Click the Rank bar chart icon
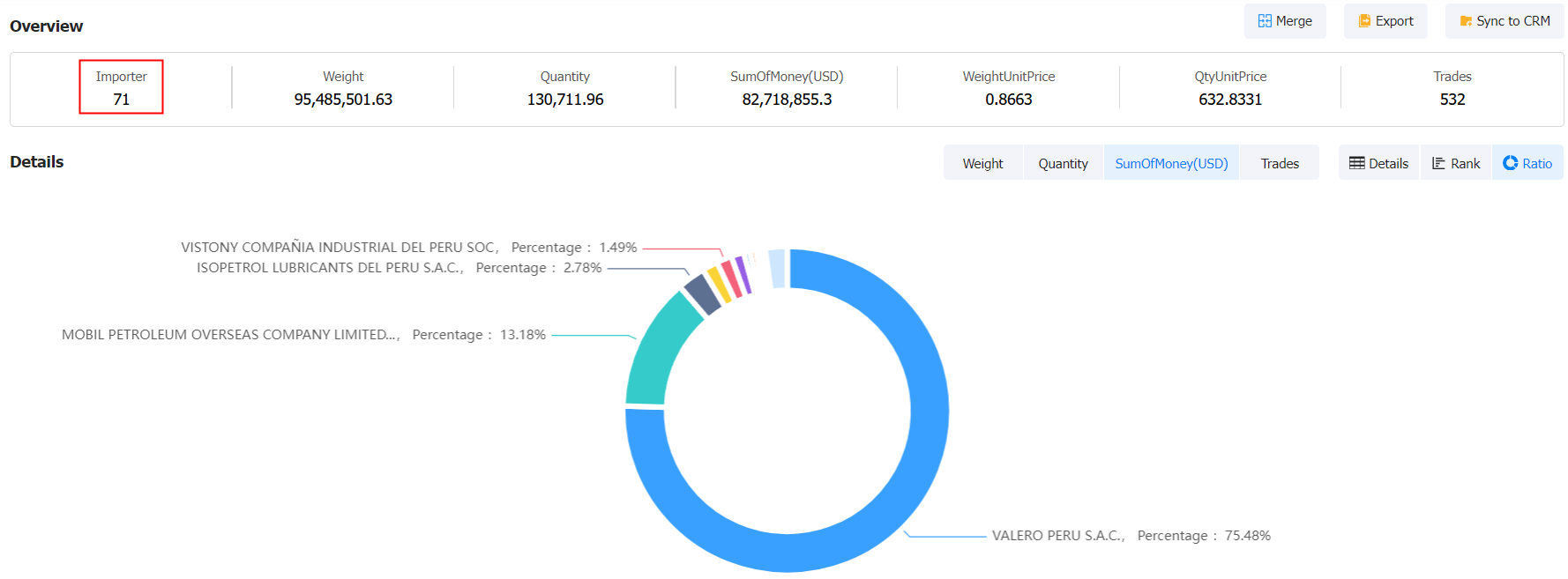 click(x=1438, y=163)
